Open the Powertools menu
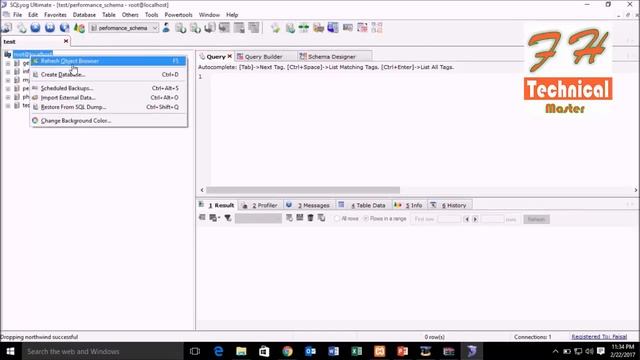 (178, 15)
